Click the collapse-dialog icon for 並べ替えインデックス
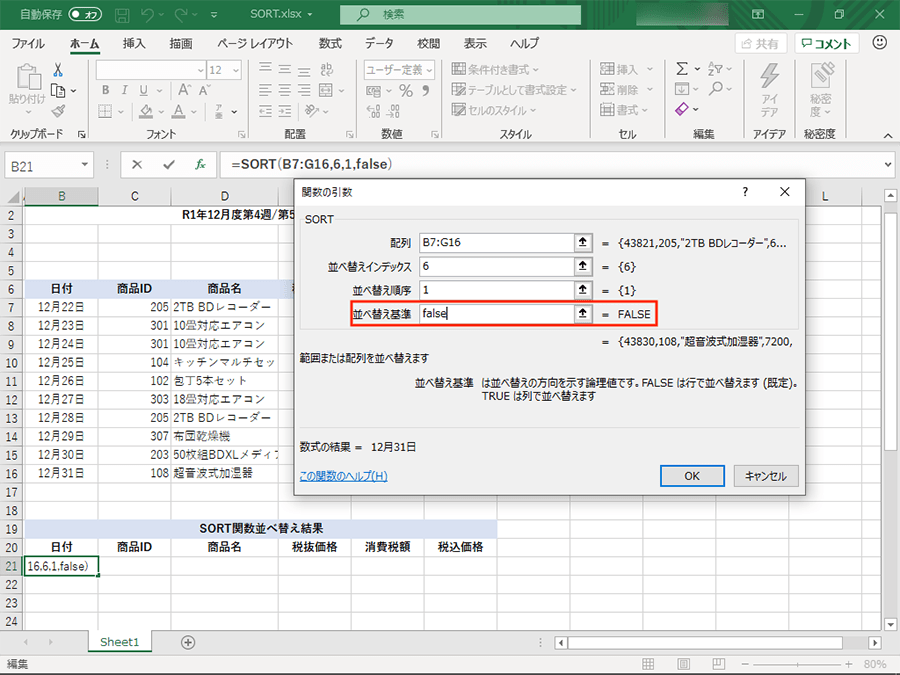The height and width of the screenshot is (675, 900). [x=581, y=266]
